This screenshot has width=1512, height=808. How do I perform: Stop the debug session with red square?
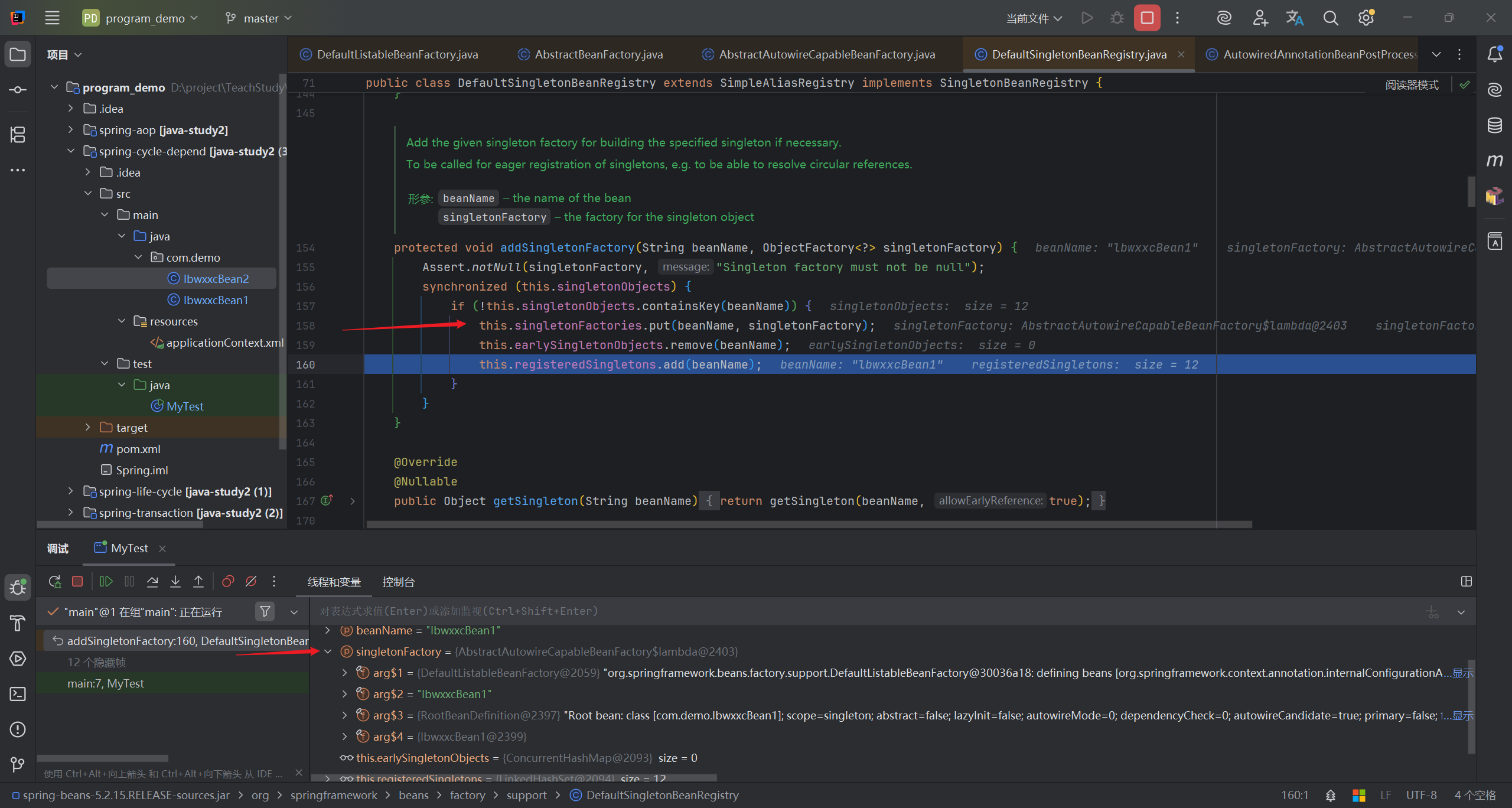[77, 582]
